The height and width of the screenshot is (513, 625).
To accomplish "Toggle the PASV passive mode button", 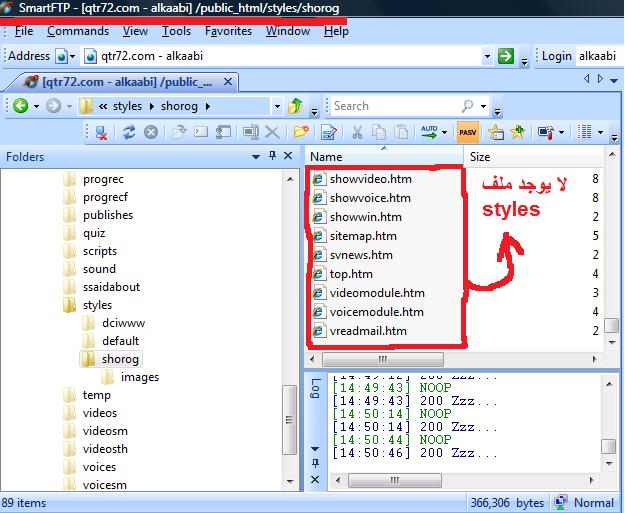I will [x=466, y=131].
